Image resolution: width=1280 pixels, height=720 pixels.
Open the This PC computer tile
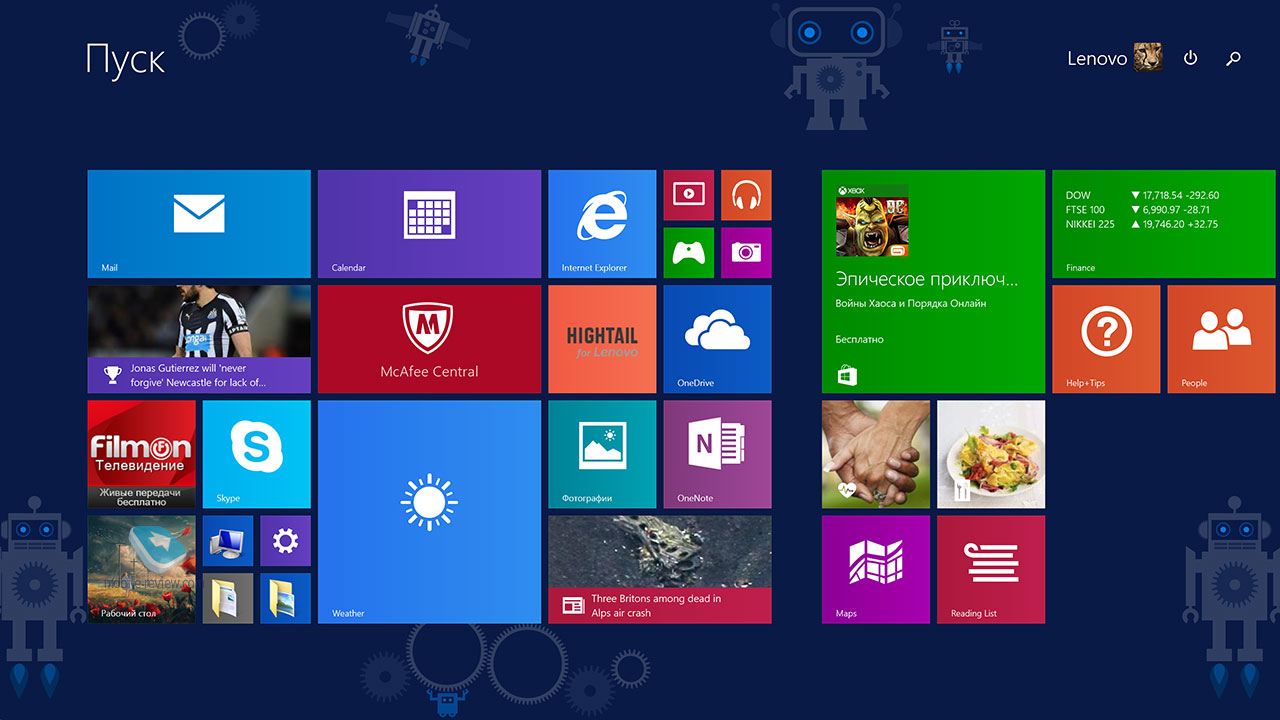click(x=228, y=541)
